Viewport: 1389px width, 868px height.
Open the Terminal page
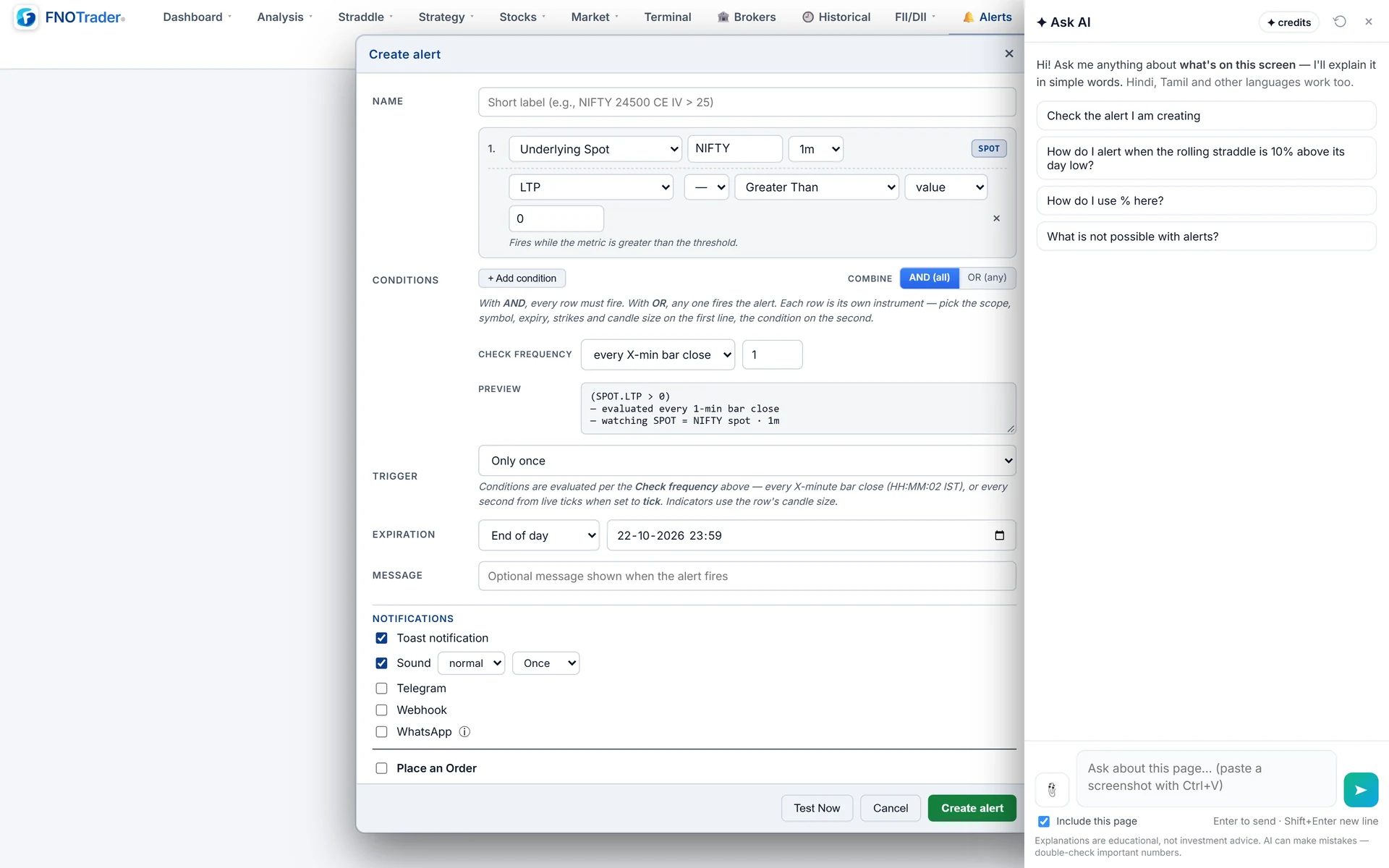tap(667, 17)
